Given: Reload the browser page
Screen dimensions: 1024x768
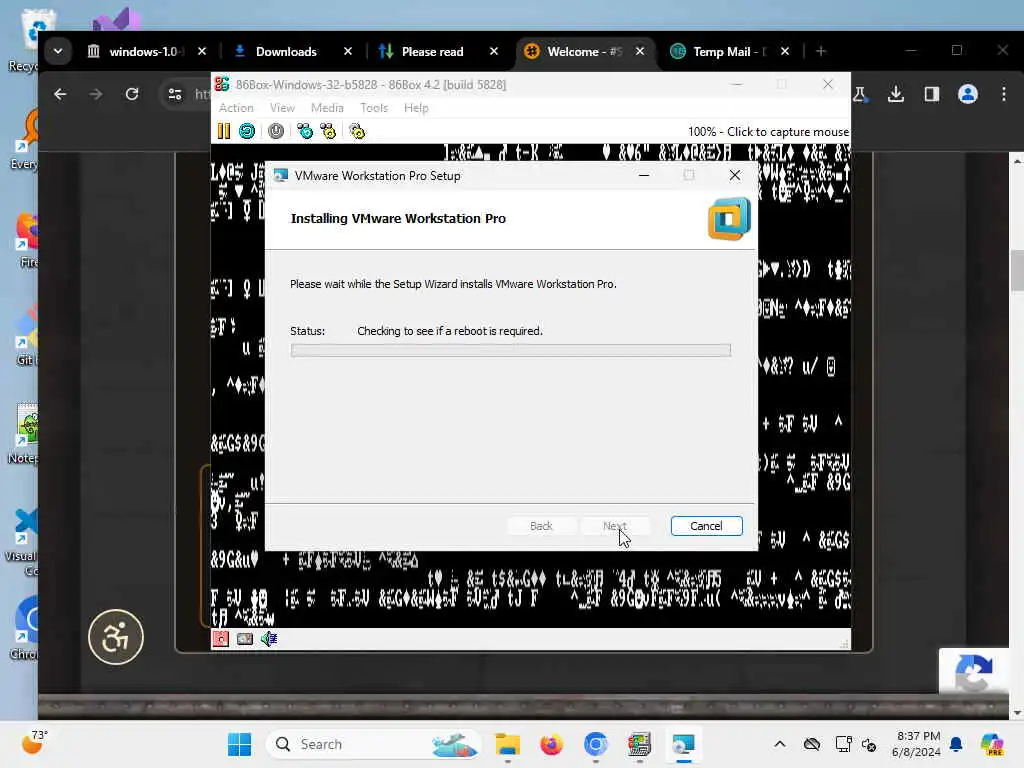Looking at the screenshot, I should coord(132,94).
